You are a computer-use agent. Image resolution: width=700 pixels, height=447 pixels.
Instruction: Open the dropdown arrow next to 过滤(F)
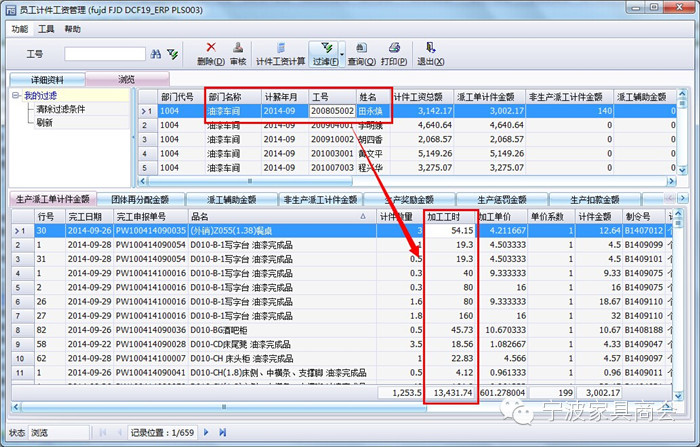(342, 54)
